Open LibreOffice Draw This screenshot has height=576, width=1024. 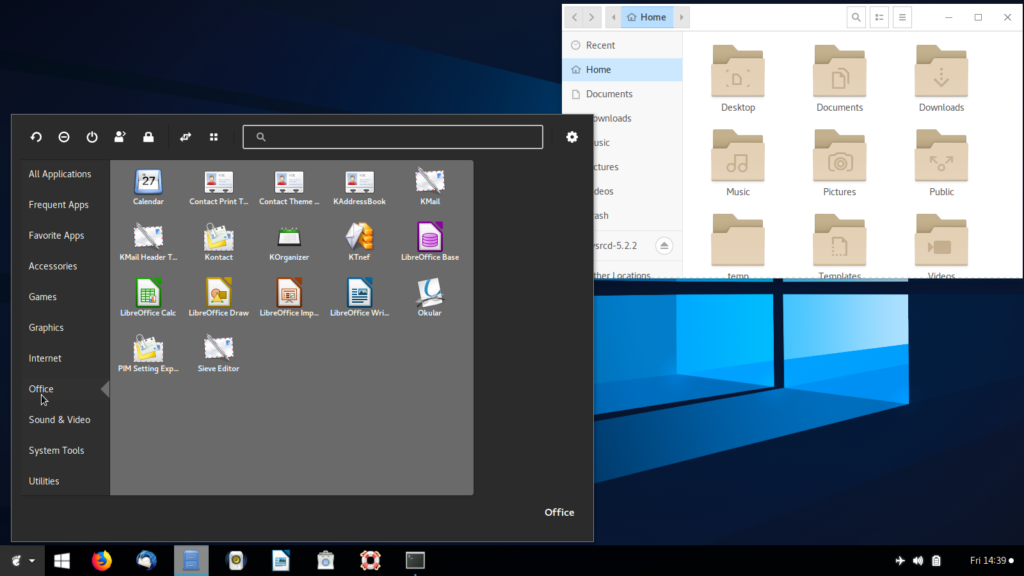(219, 298)
